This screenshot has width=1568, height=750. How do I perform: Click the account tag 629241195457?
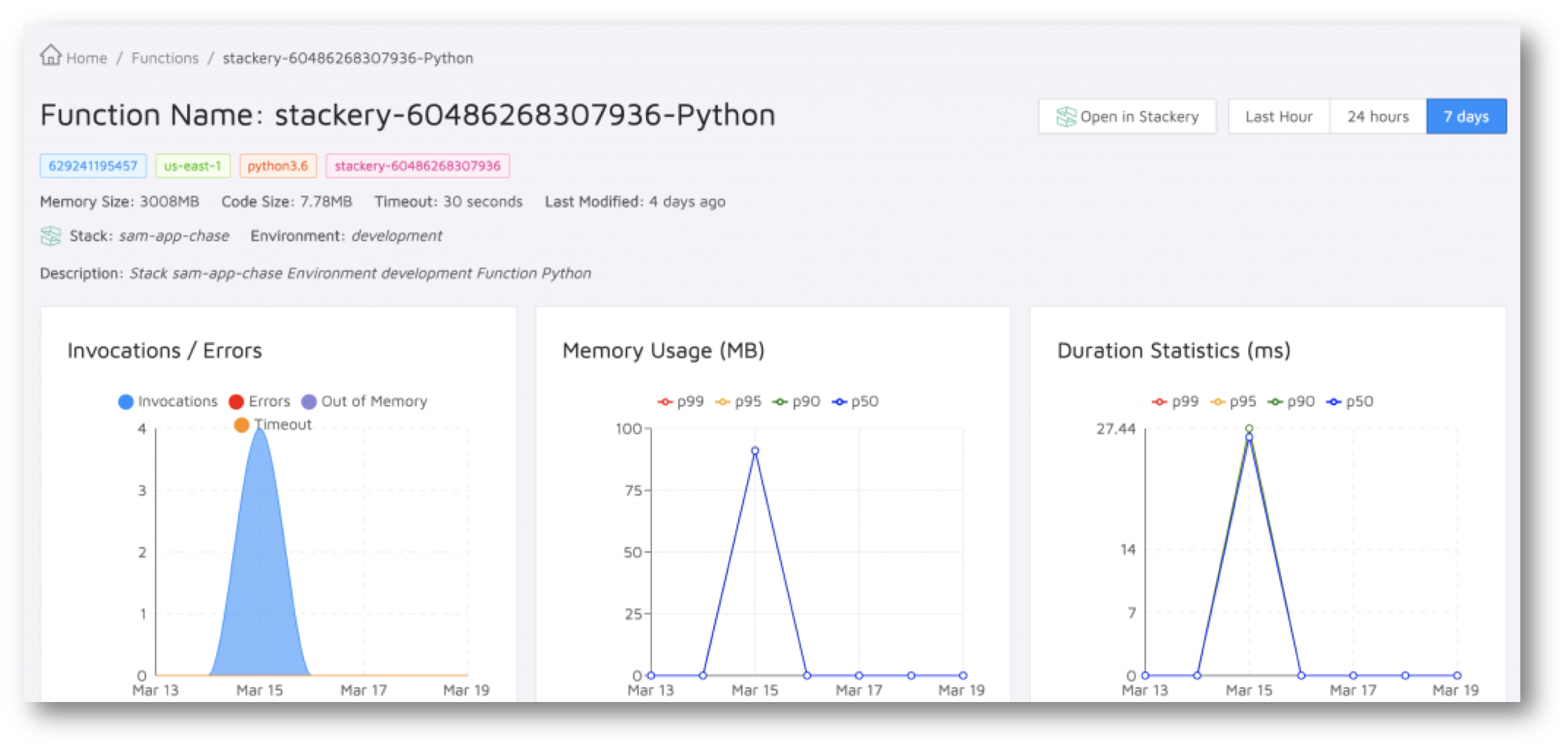93,165
